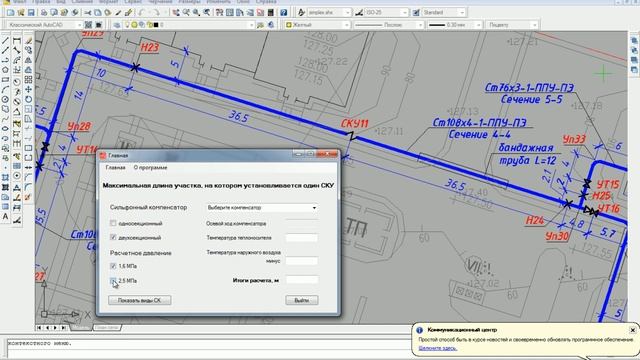This screenshot has height=360, width=640.
Task: Toggle the 2,5 МПа pressure checkbox
Action: [x=113, y=280]
